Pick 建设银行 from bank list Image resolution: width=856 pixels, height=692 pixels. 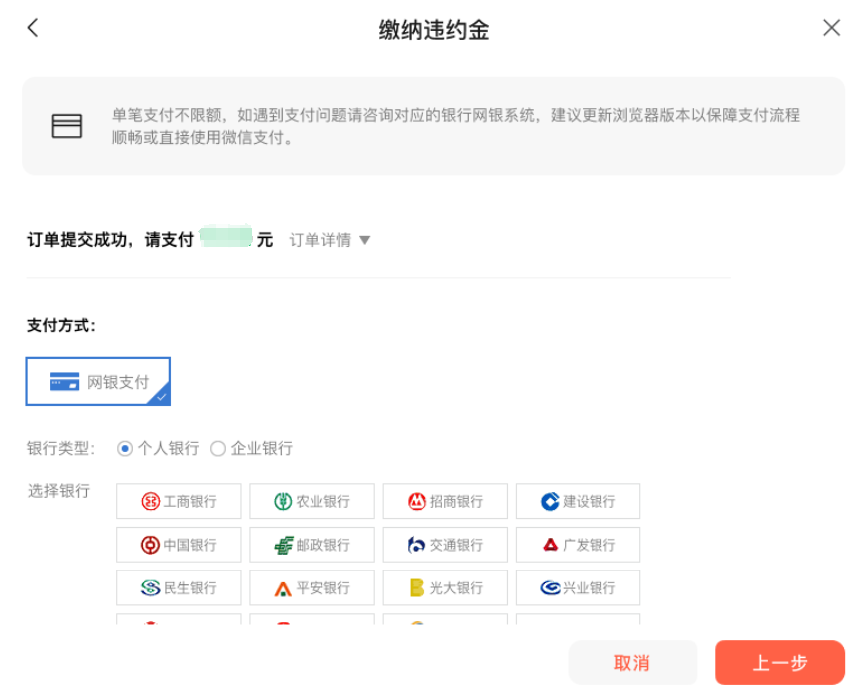pos(578,502)
